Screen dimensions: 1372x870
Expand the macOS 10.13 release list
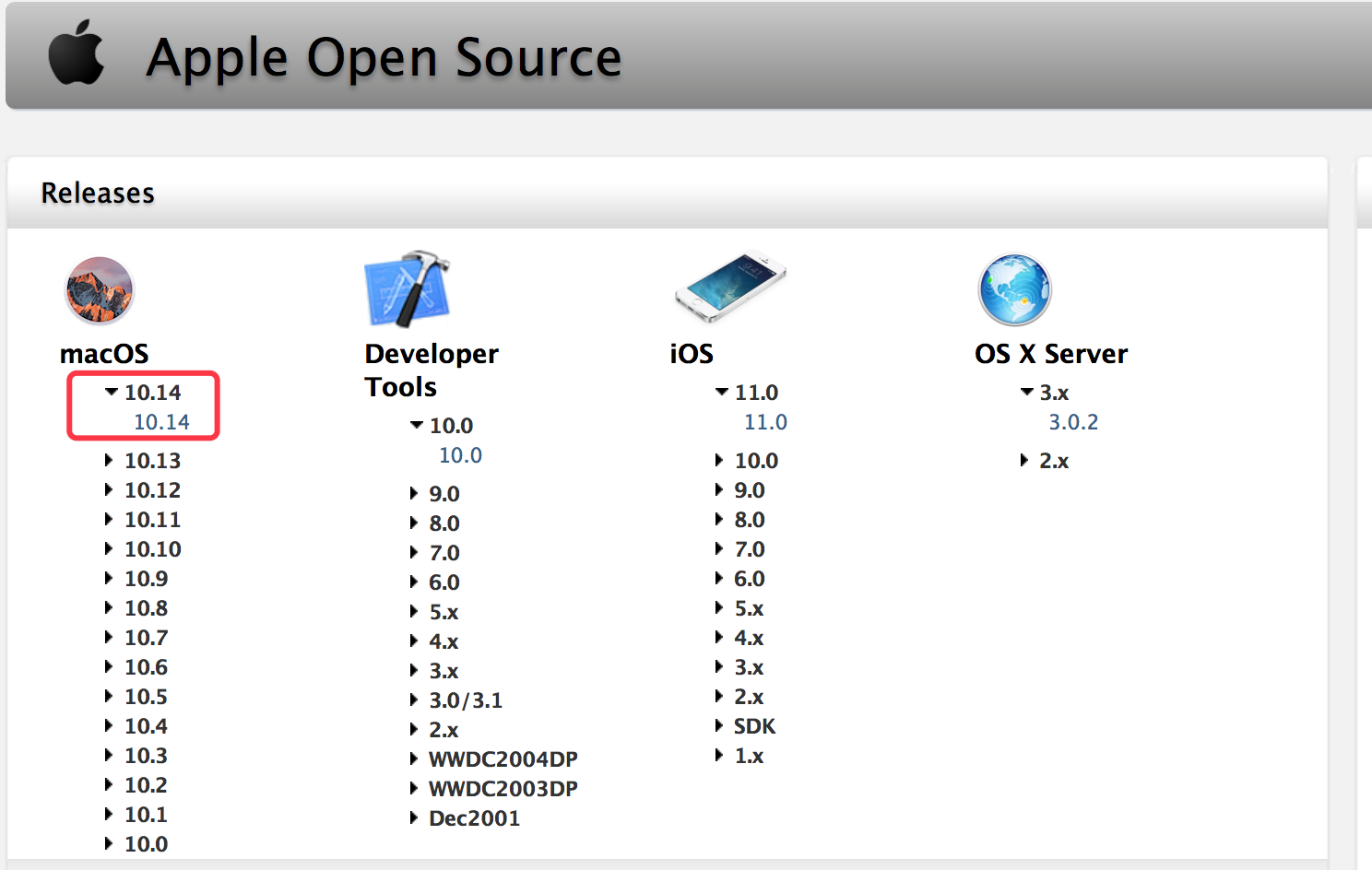pyautogui.click(x=109, y=460)
